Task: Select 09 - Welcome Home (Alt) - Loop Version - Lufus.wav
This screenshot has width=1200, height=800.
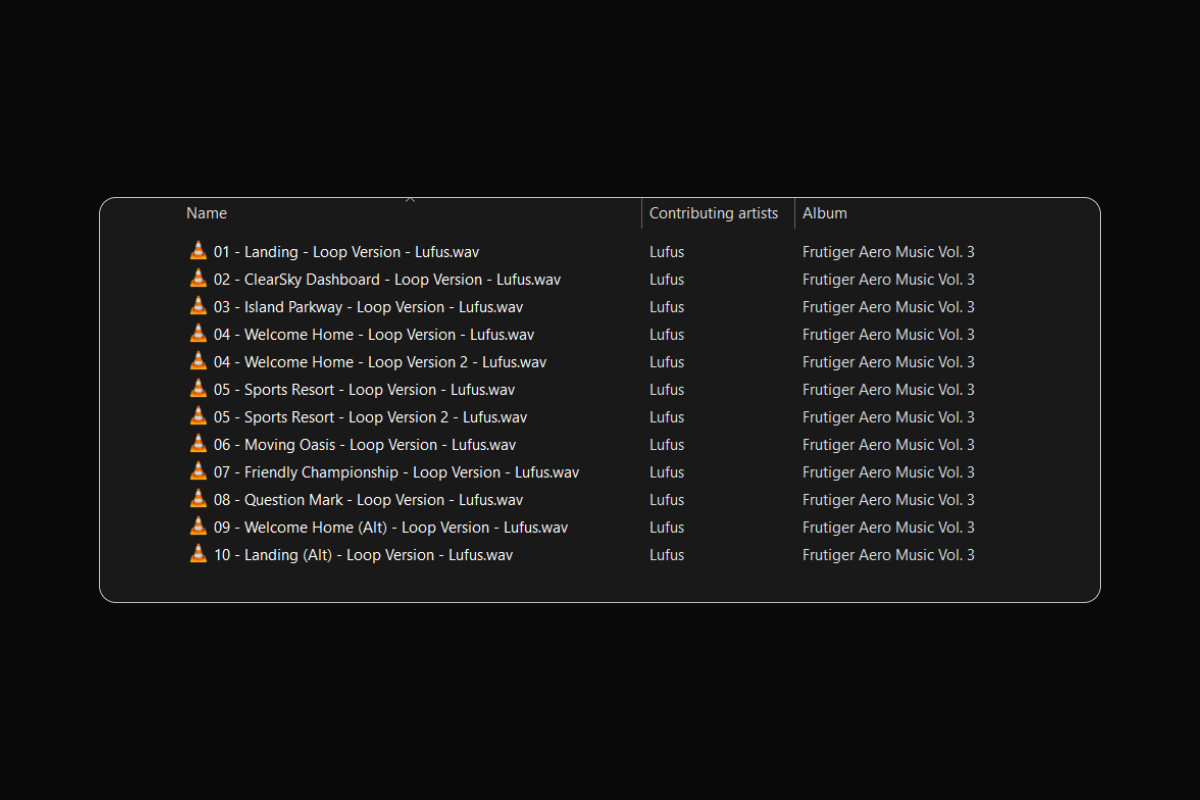Action: tap(391, 527)
